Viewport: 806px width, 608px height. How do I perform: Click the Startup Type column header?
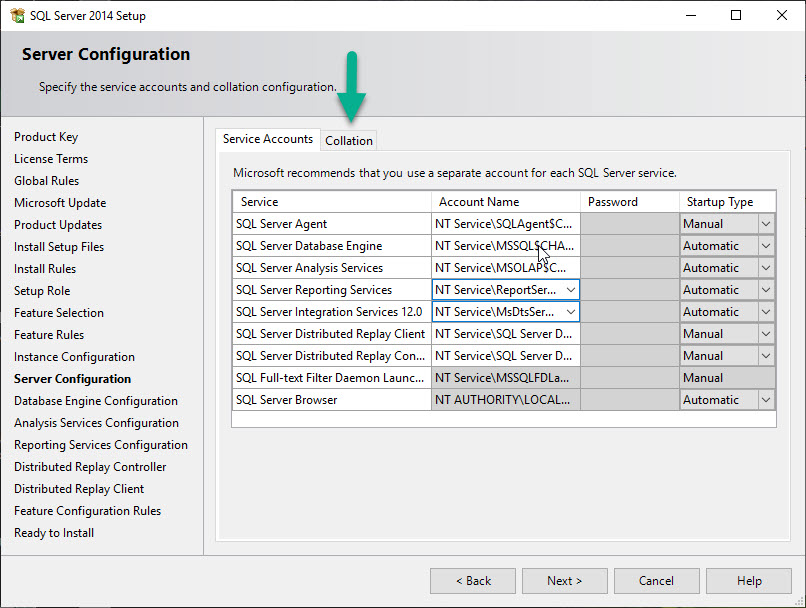727,202
